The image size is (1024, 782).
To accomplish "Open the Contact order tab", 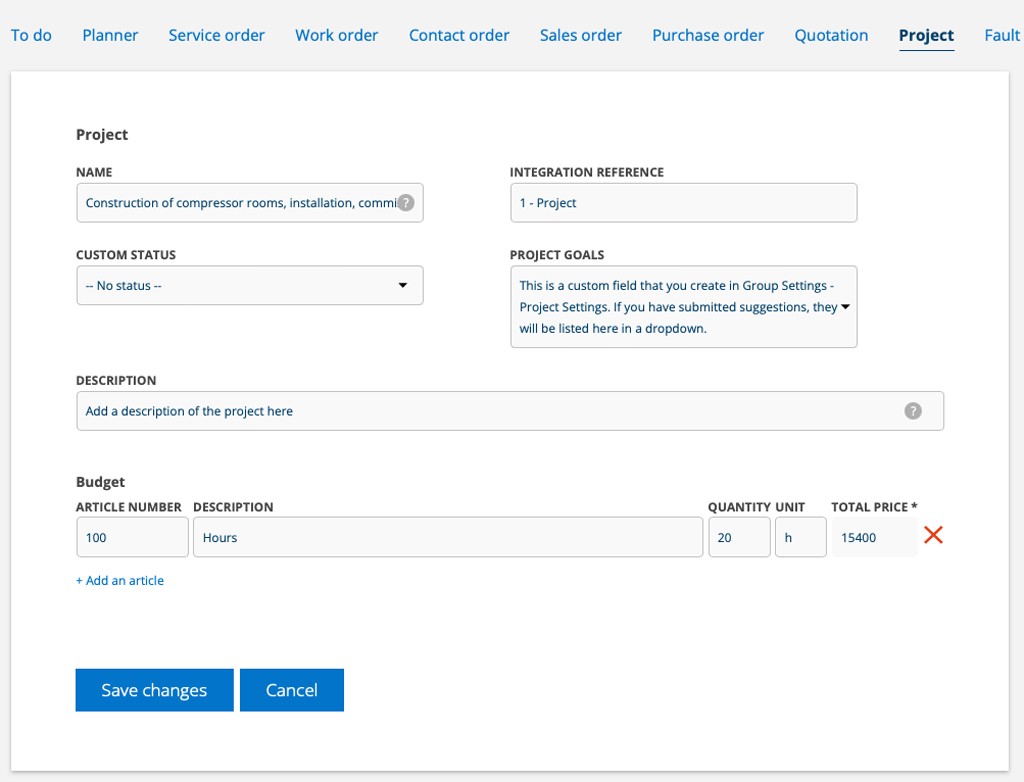I will (459, 35).
